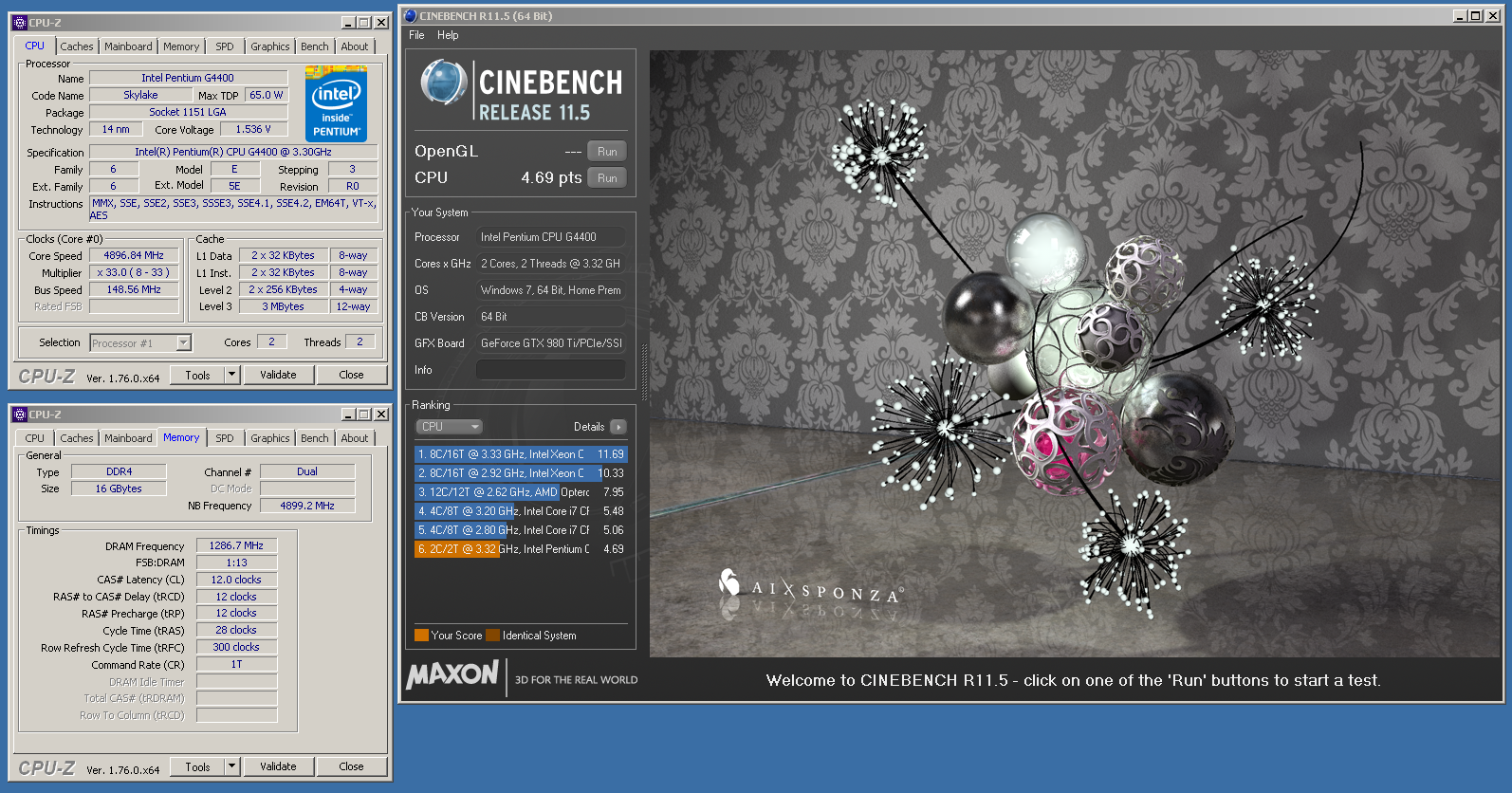Switch to CPU tab in Memory CPU-Z window

point(35,438)
